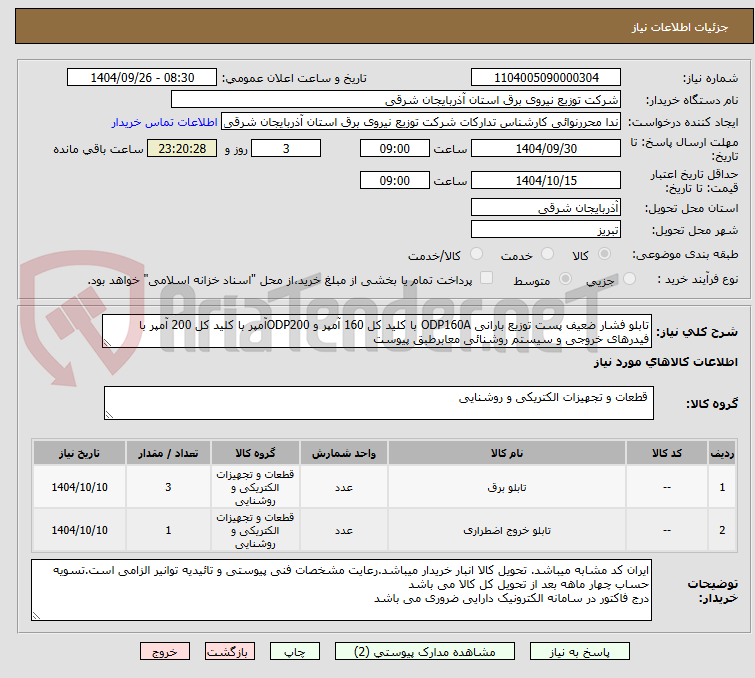Viewport: 755px width, 678px height.
Task: Click the تابلو خروج اضطراری item name cell
Action: coord(507,530)
